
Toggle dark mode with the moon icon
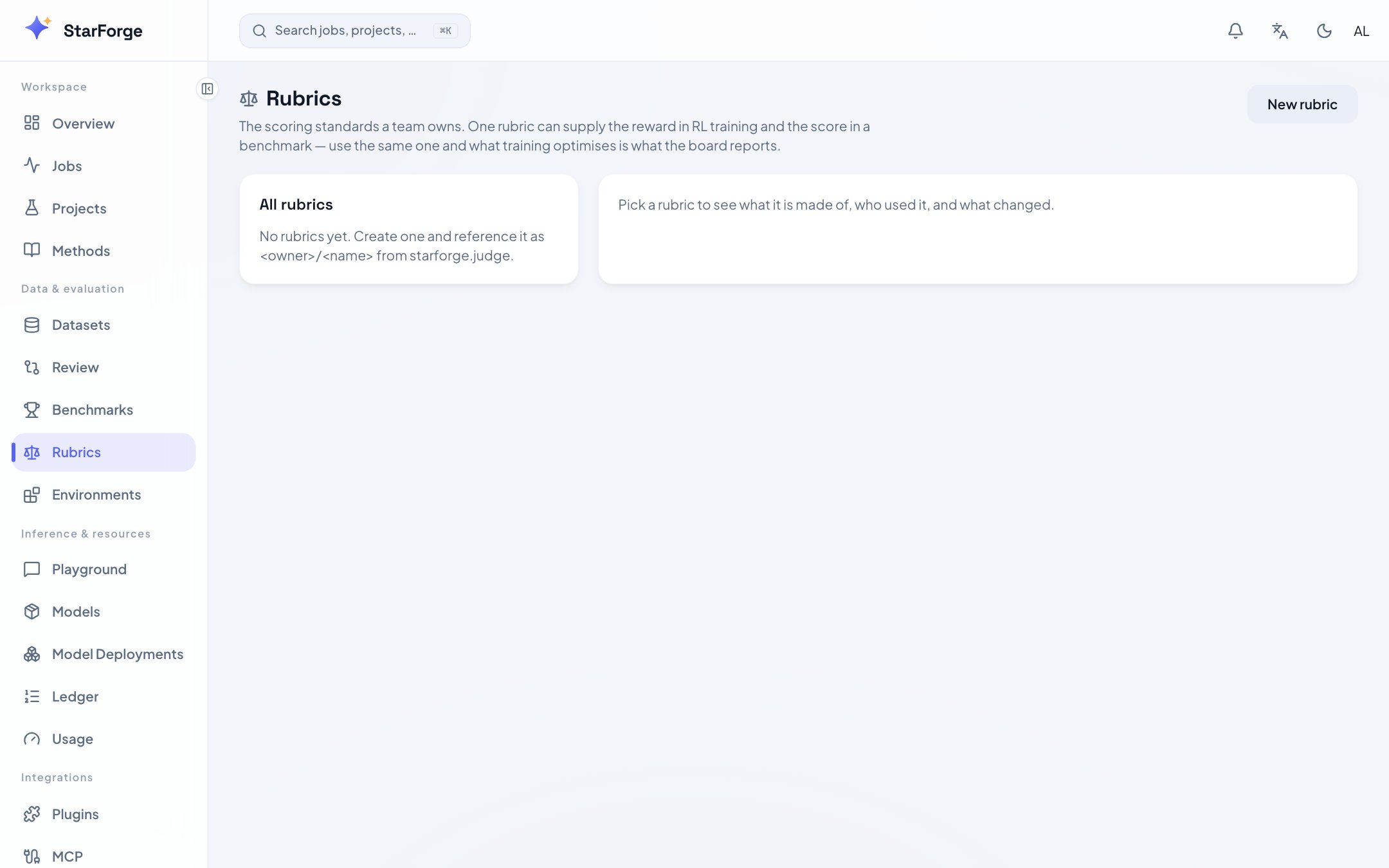click(x=1324, y=31)
